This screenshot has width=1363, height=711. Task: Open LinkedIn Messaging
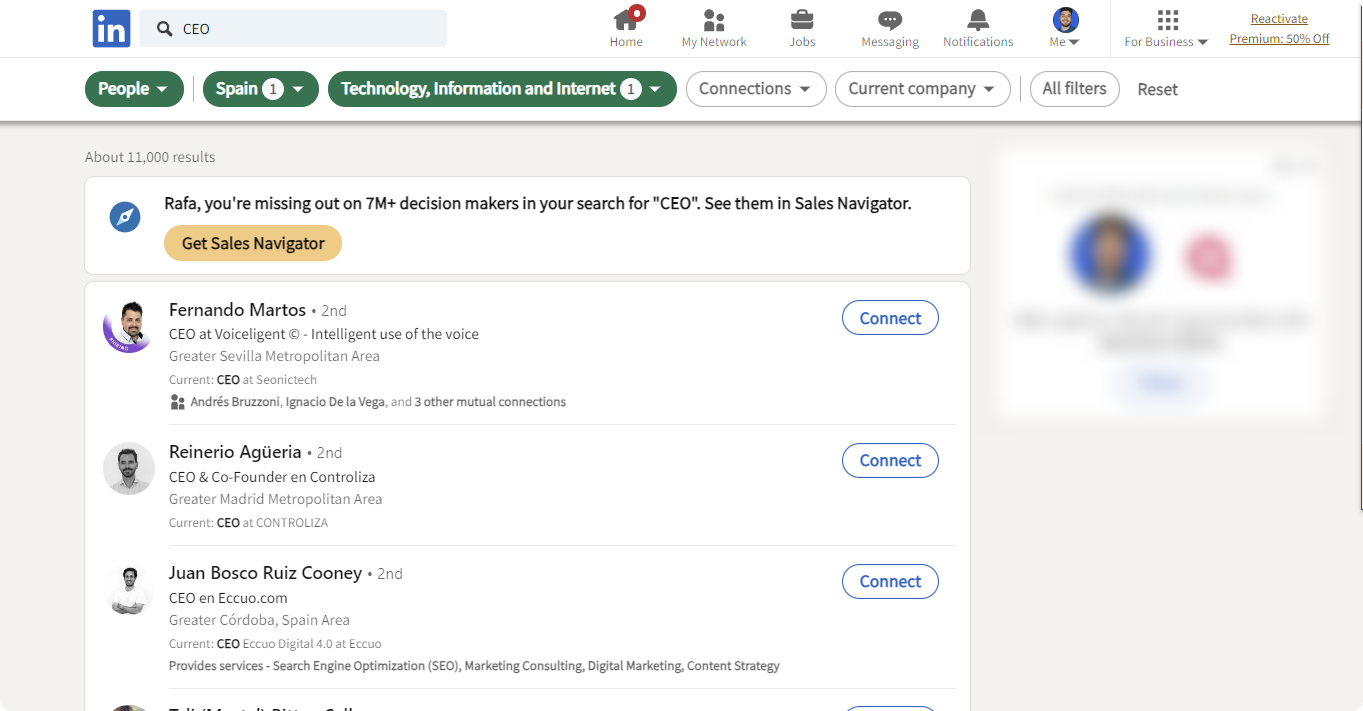889,27
